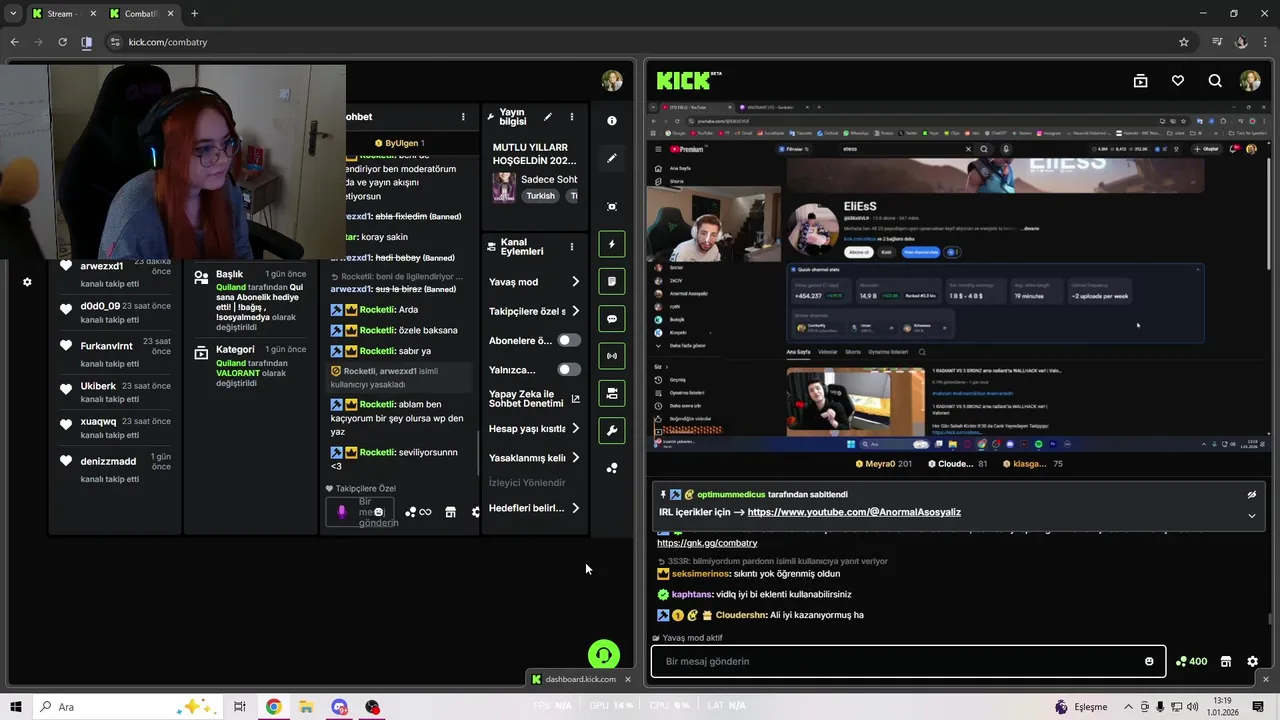
Task: Toggle the Yalnızca switch
Action: coord(569,370)
